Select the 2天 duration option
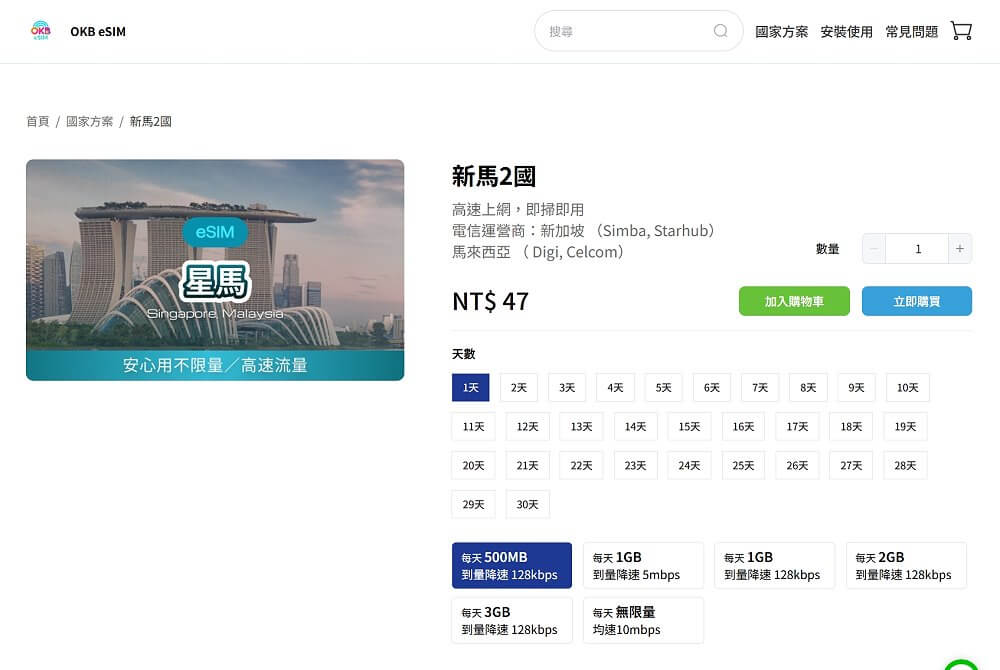1000x670 pixels. pos(518,388)
